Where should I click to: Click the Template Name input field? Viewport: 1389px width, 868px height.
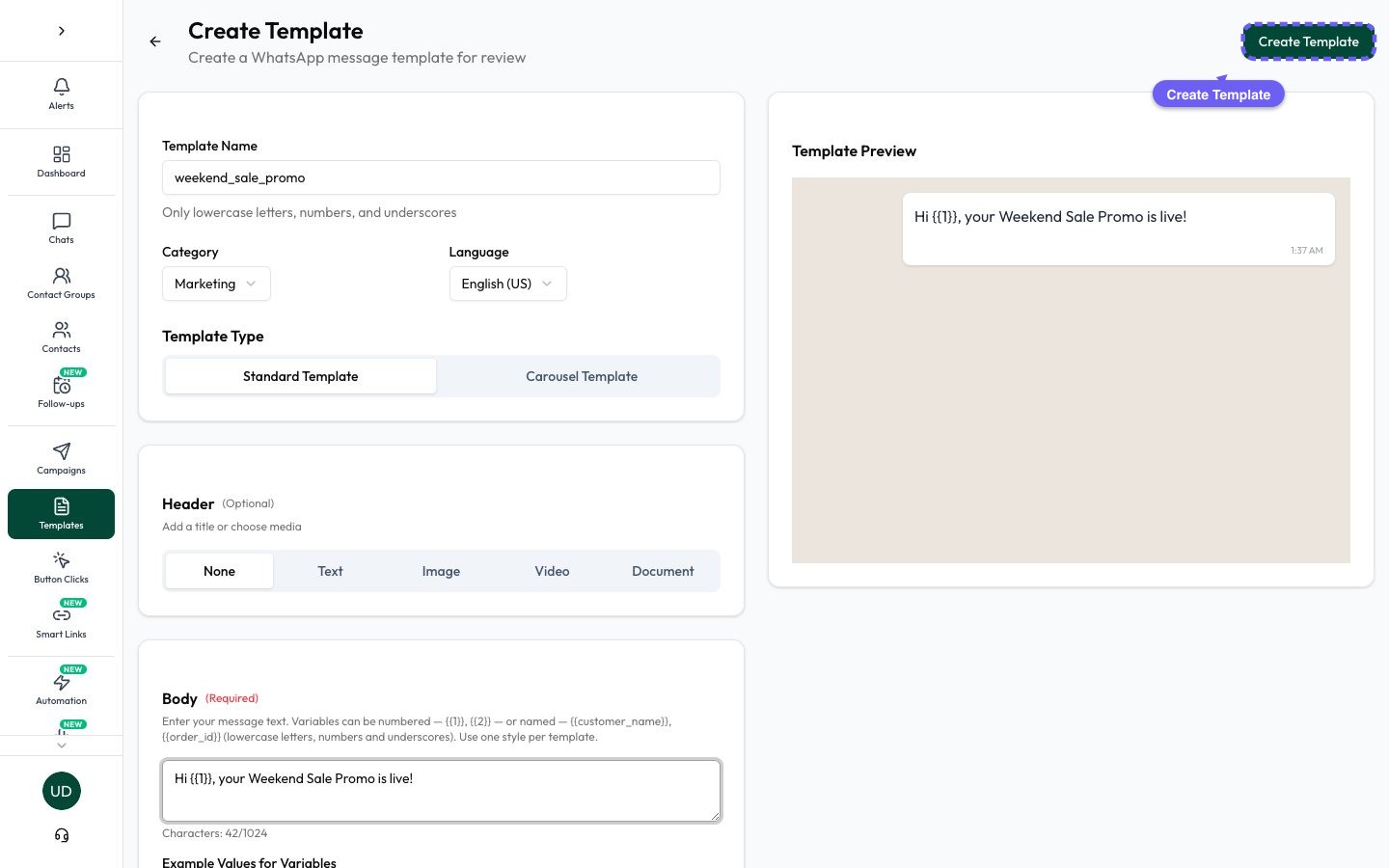(441, 177)
